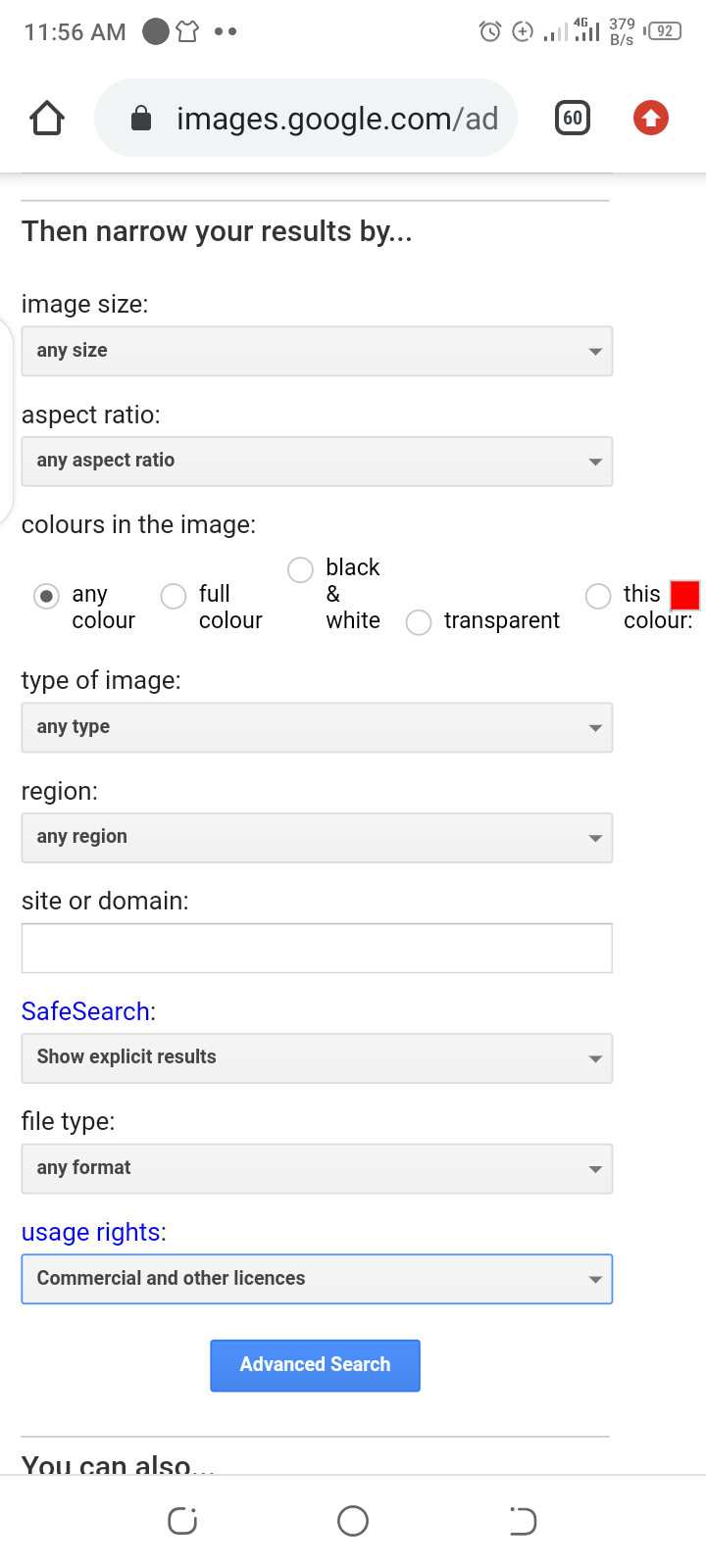
Task: Open the image size dropdown
Action: (x=317, y=351)
